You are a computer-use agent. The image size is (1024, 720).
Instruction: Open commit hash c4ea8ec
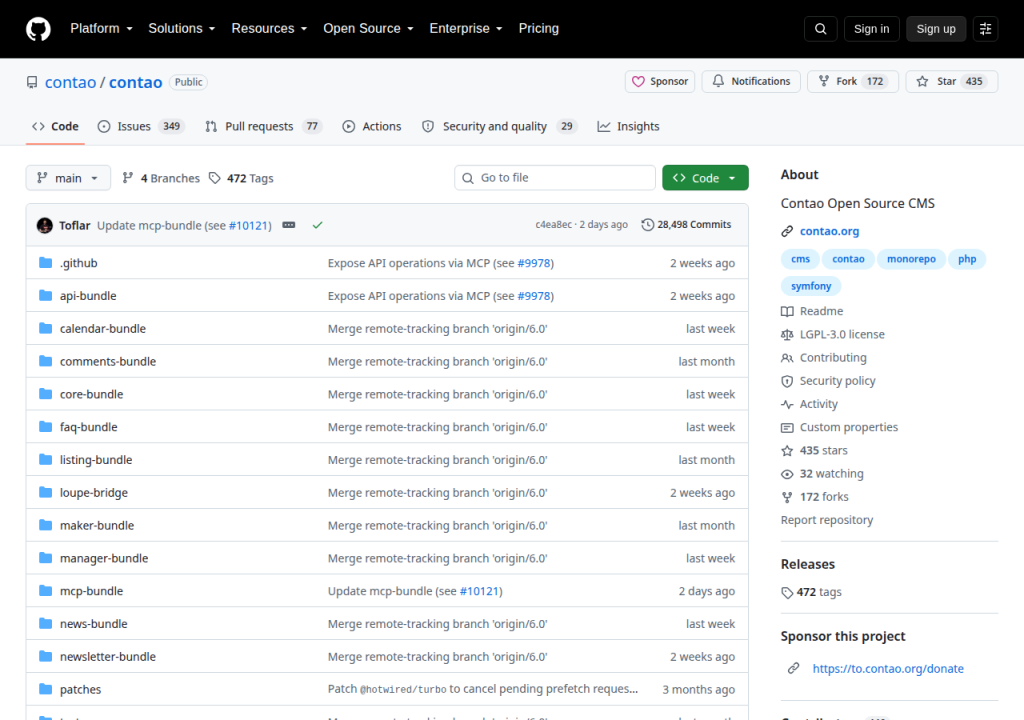553,225
